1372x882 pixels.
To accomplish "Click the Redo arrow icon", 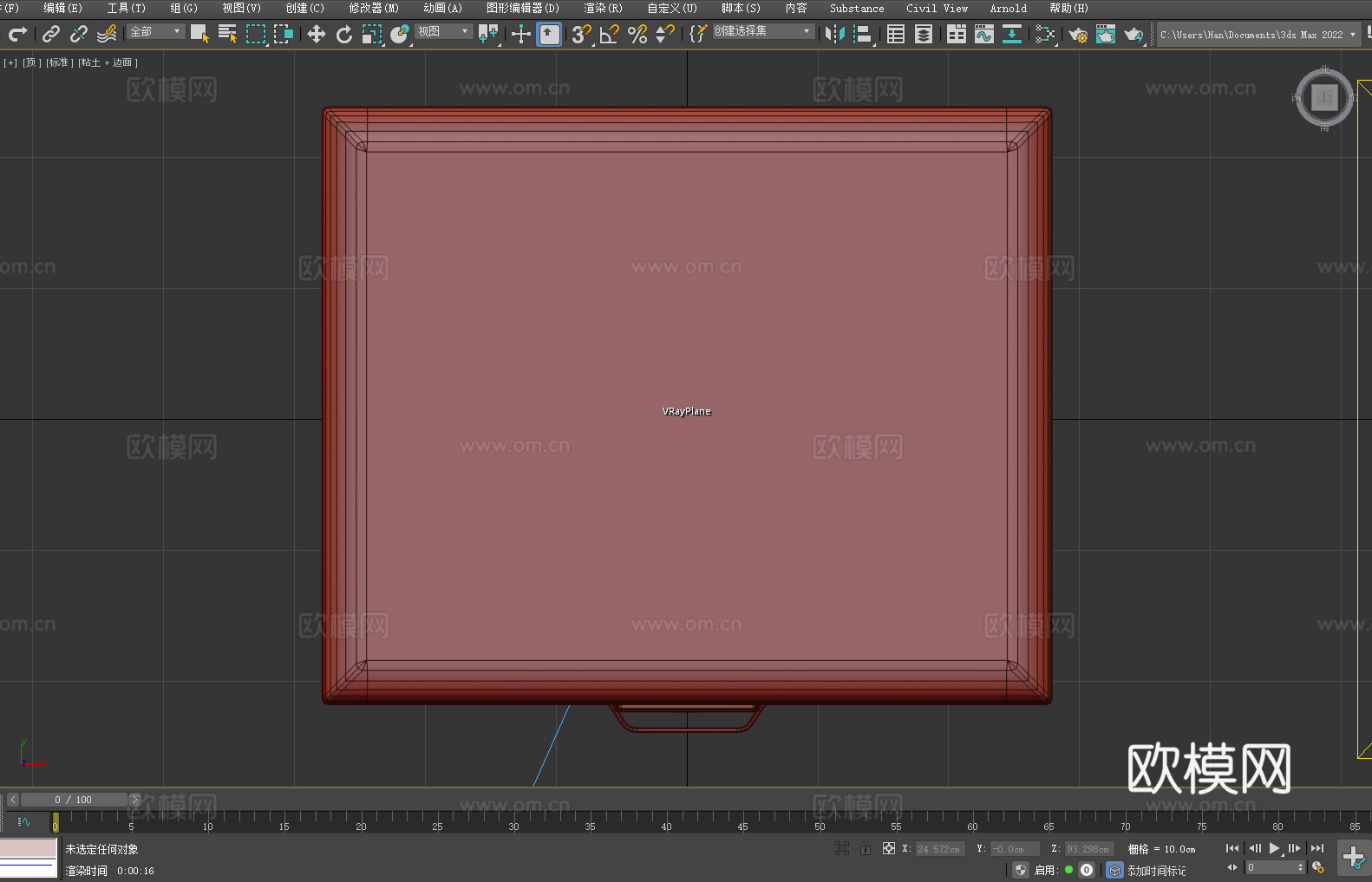I will (17, 34).
